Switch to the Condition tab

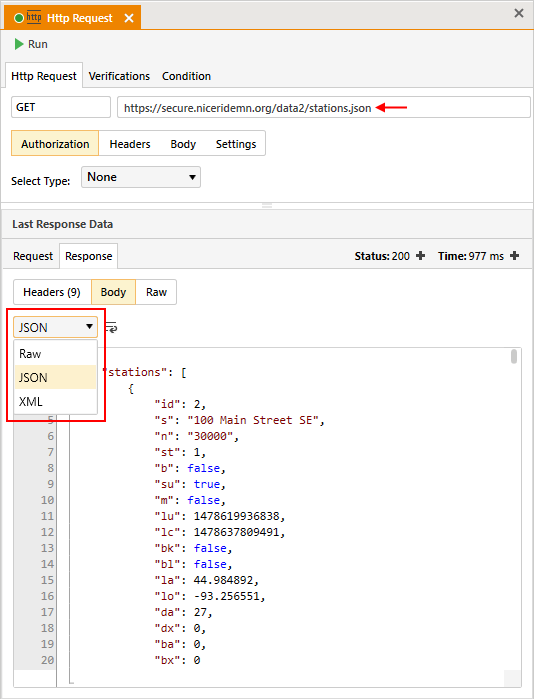pyautogui.click(x=186, y=76)
